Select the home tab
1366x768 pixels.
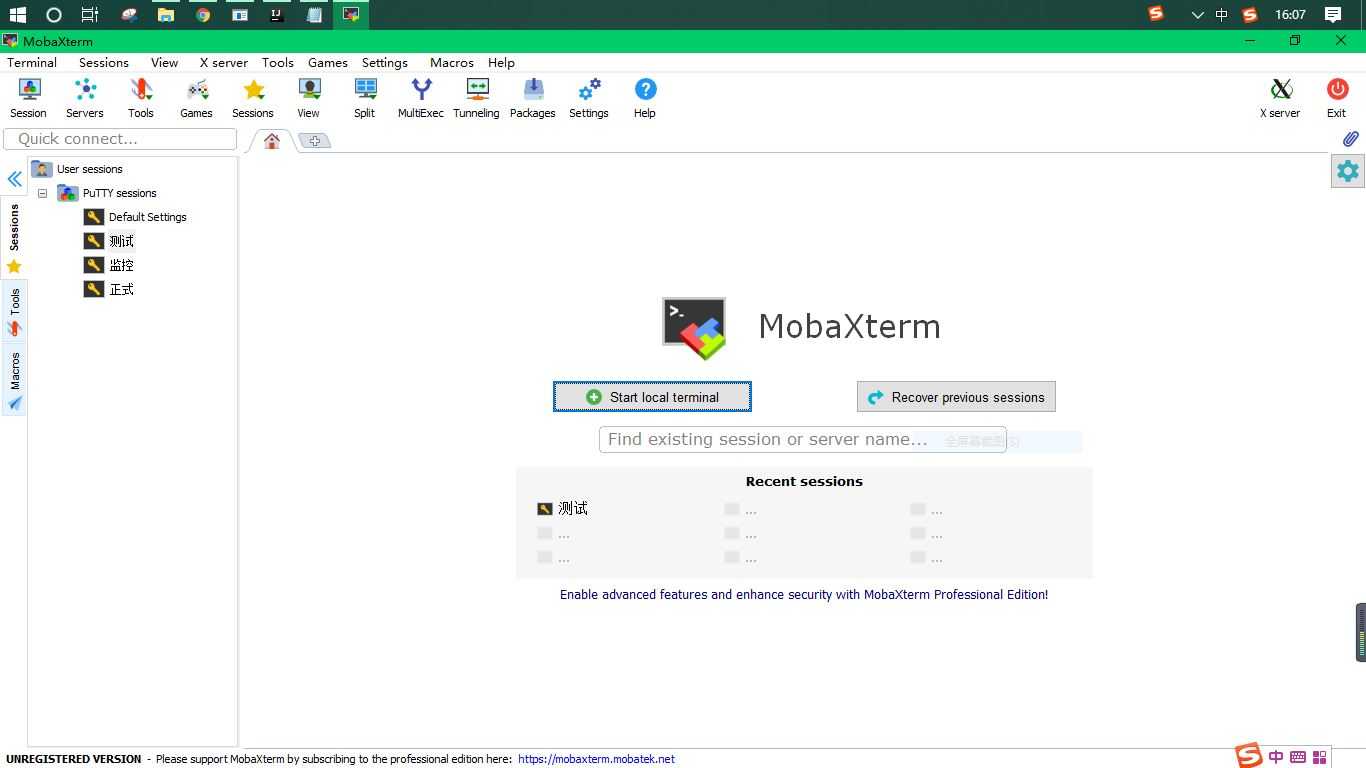(x=272, y=141)
